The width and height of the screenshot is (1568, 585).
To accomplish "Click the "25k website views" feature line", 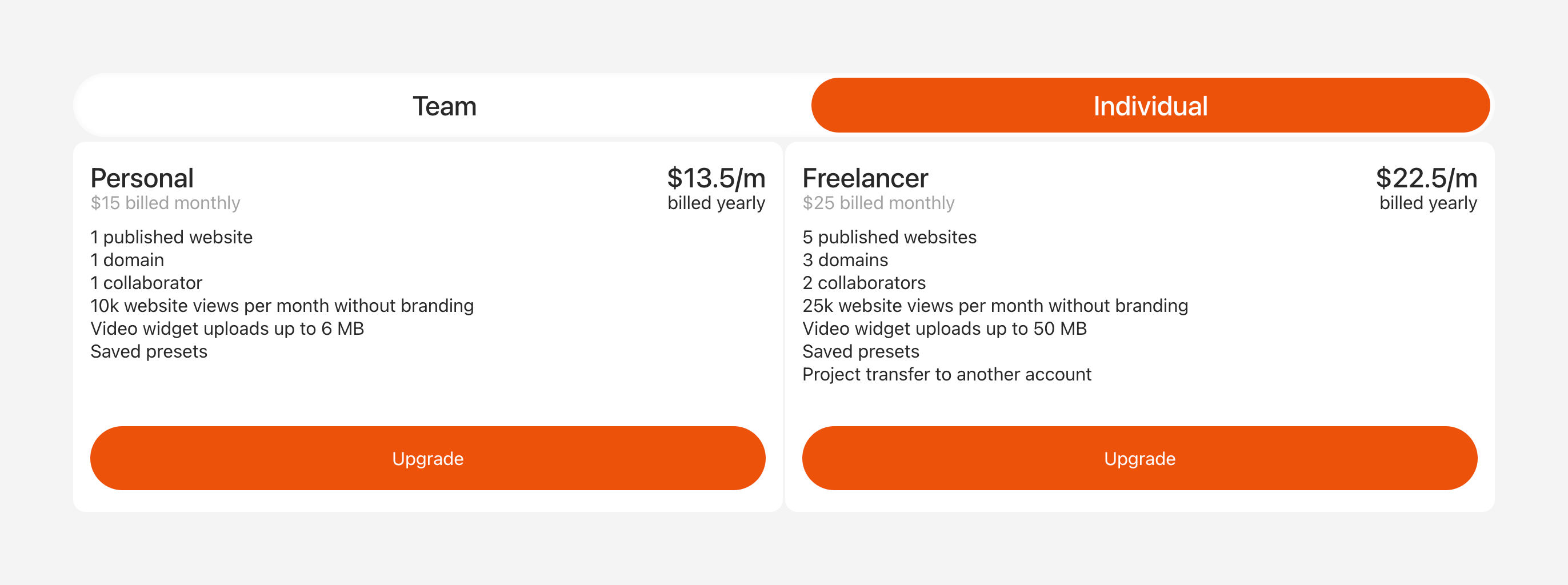I will coord(995,306).
